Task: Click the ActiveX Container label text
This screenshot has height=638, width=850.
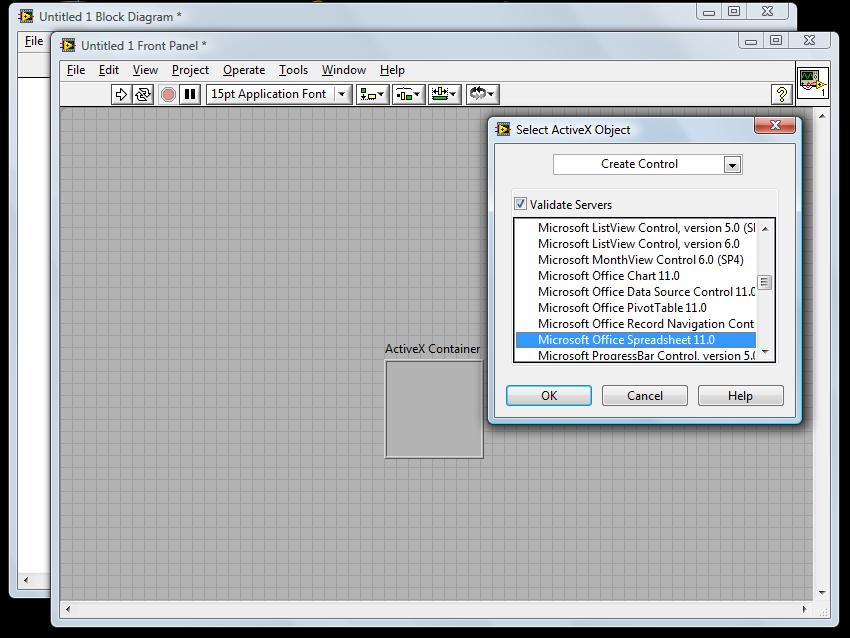Action: coord(432,349)
